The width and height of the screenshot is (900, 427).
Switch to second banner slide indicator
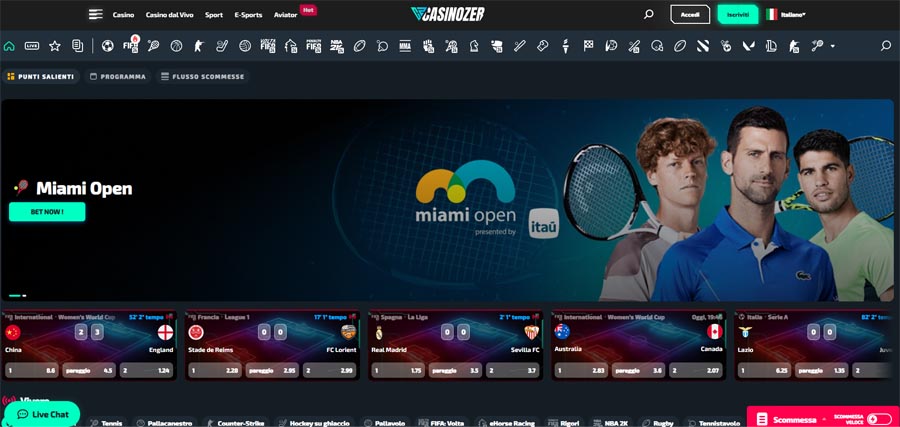click(x=24, y=296)
